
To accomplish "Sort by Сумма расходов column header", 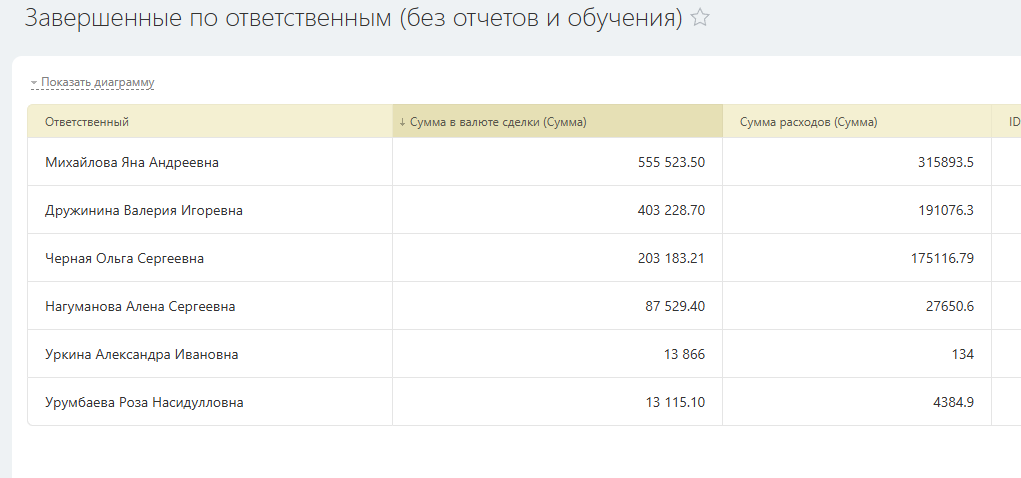I will [x=808, y=122].
